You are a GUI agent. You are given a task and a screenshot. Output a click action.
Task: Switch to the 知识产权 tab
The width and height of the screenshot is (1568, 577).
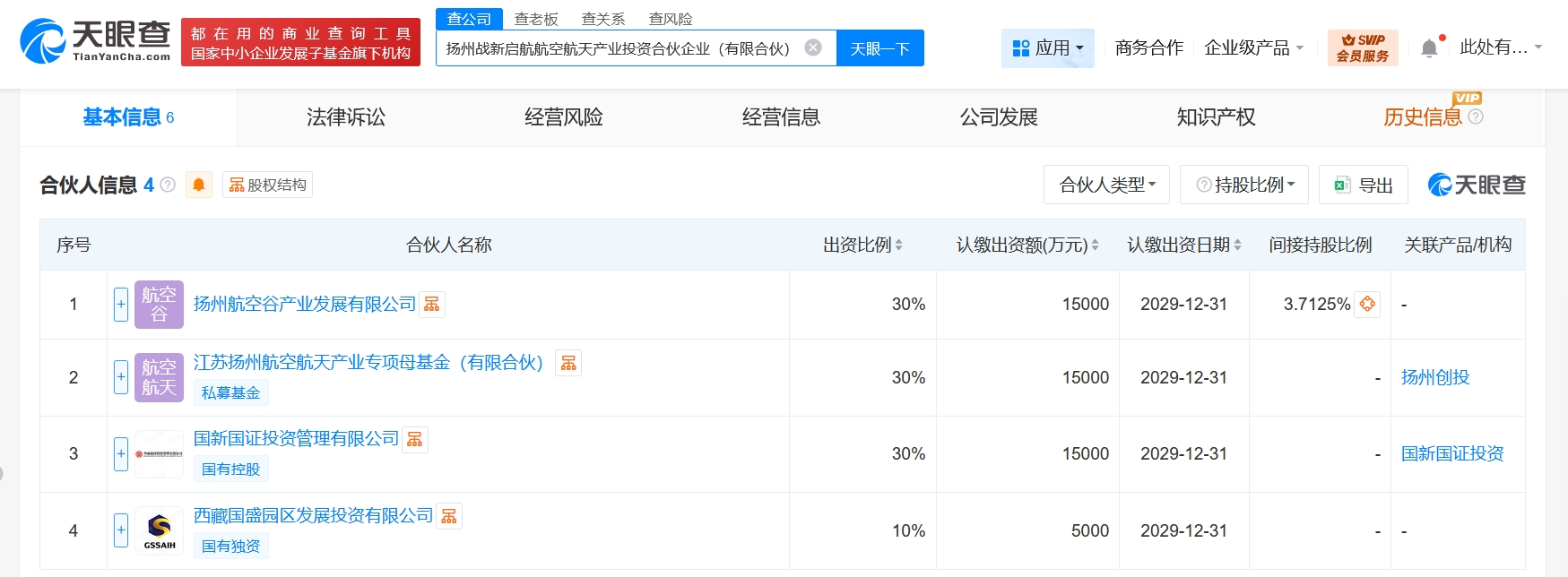click(1216, 117)
